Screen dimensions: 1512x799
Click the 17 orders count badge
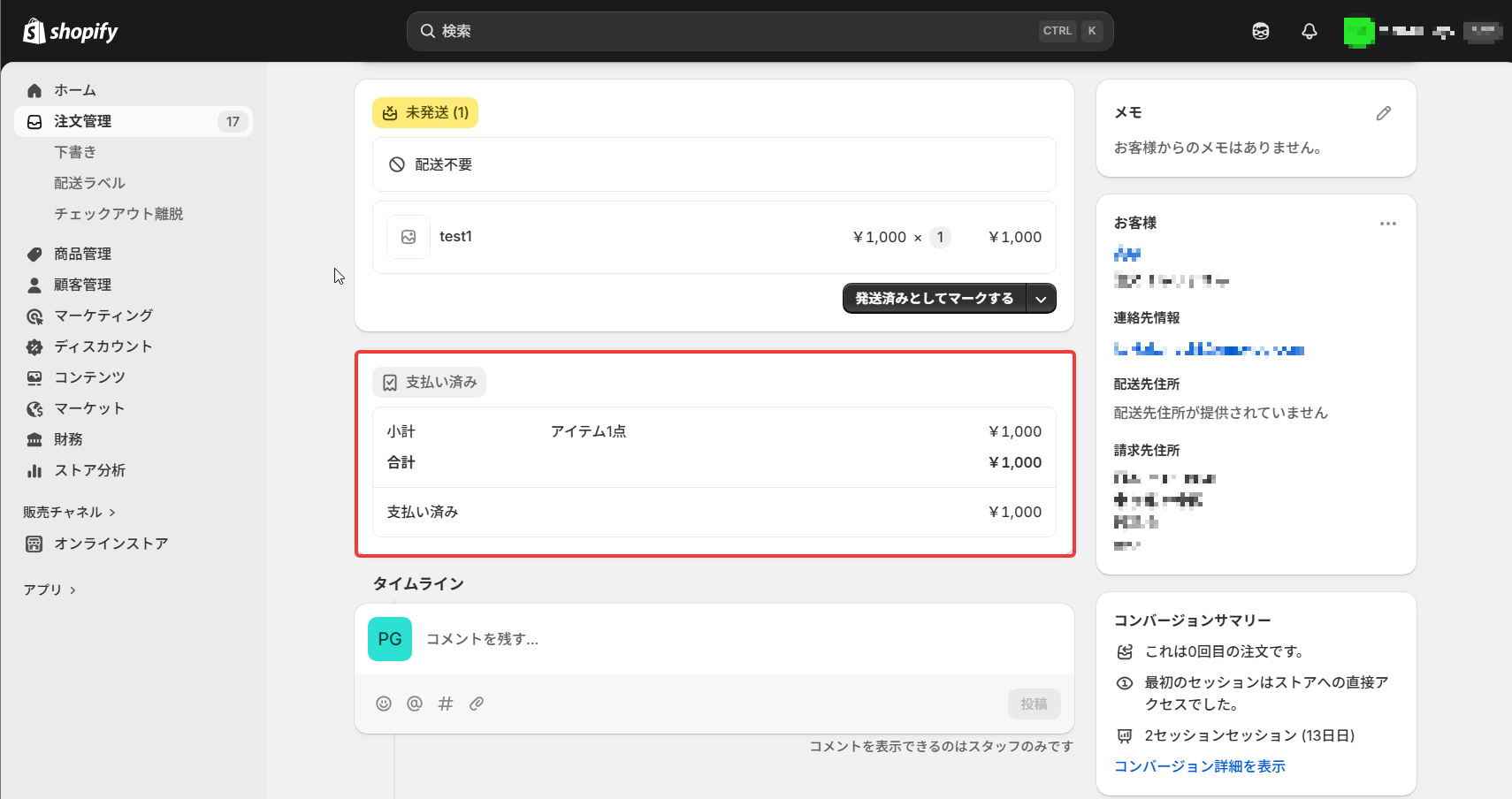[x=233, y=122]
